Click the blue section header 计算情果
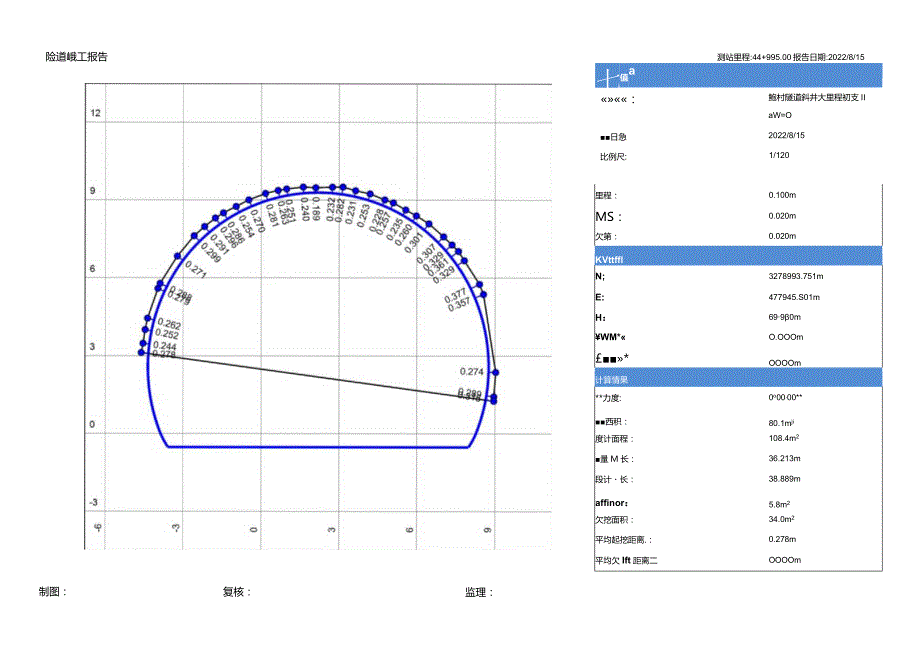 click(x=738, y=378)
